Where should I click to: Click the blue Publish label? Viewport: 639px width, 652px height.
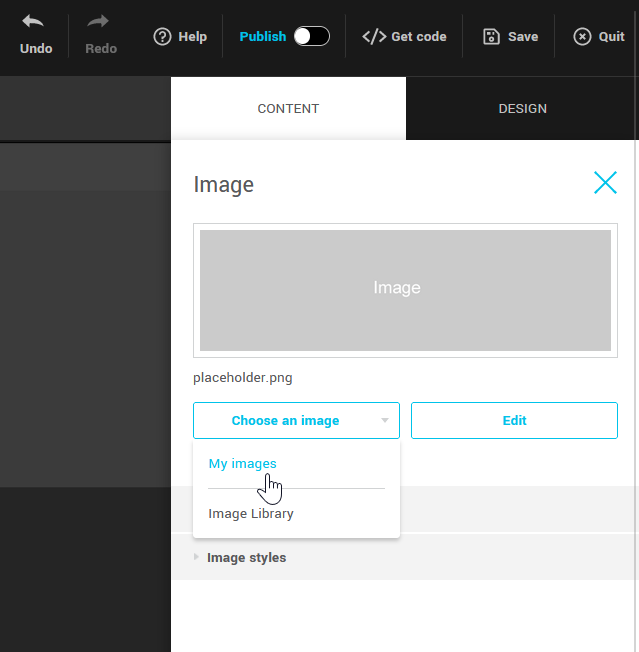(x=262, y=37)
